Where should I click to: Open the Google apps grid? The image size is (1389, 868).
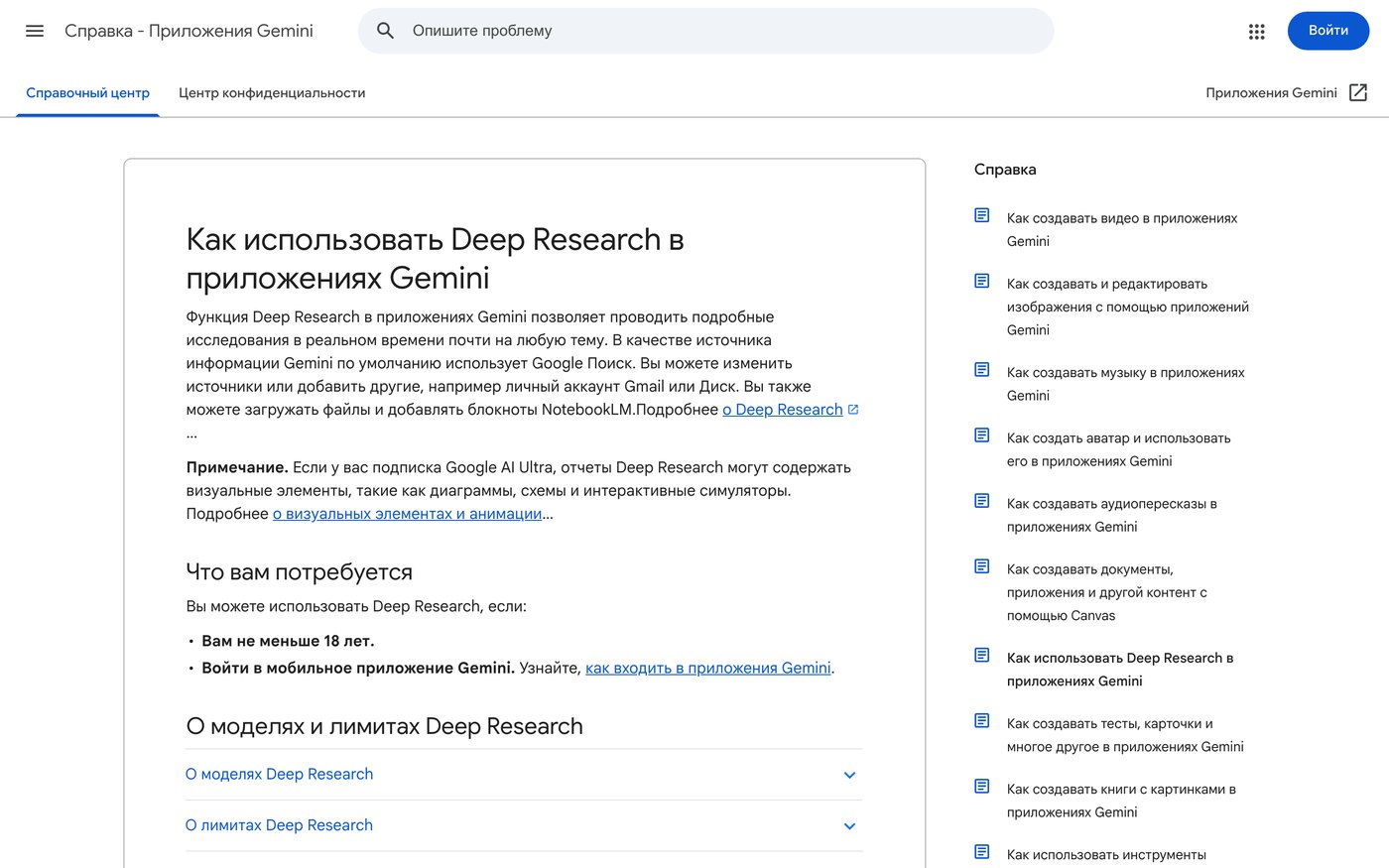click(x=1257, y=32)
